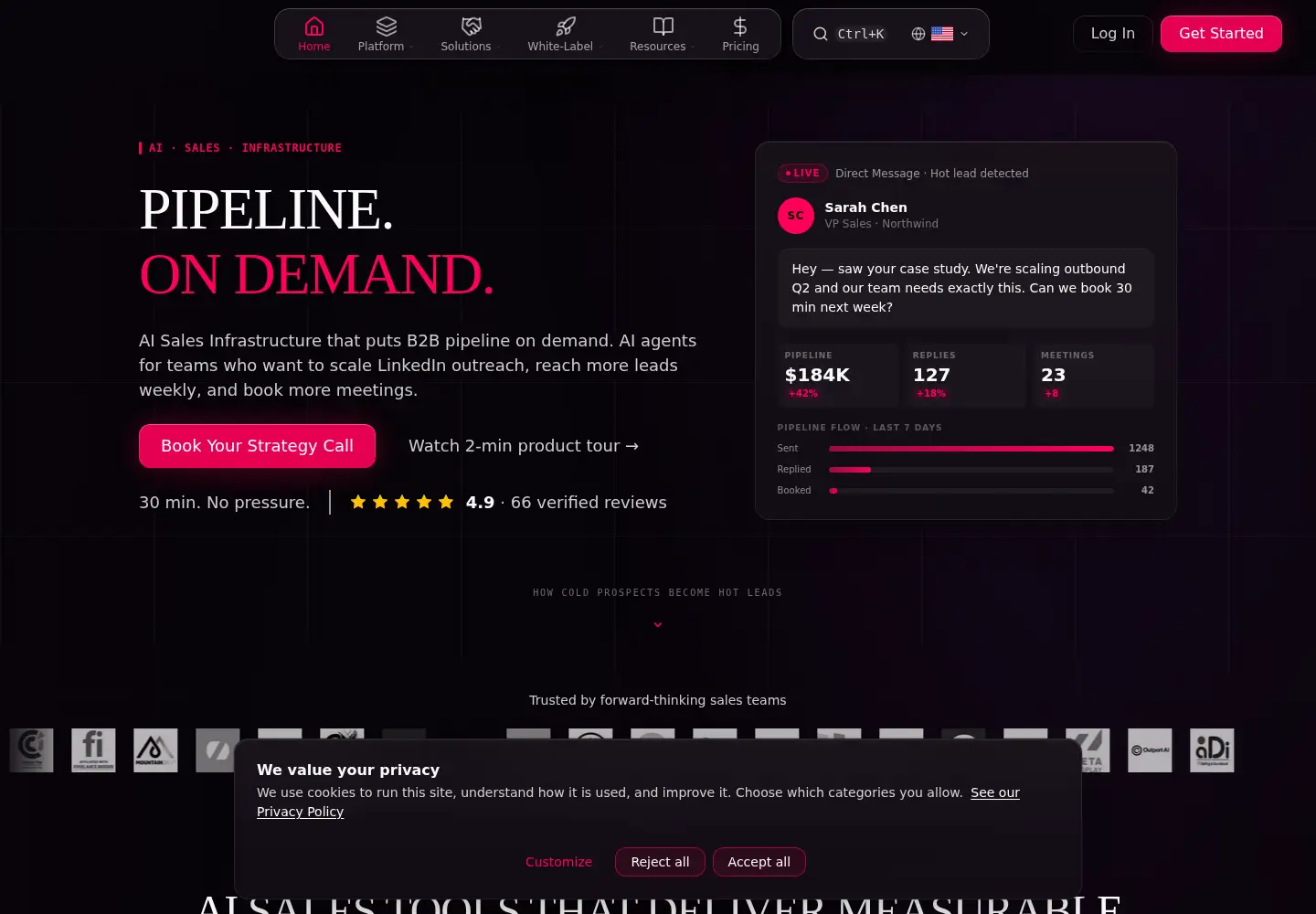The height and width of the screenshot is (914, 1316).
Task: Click the first gold rating star
Action: point(358,502)
